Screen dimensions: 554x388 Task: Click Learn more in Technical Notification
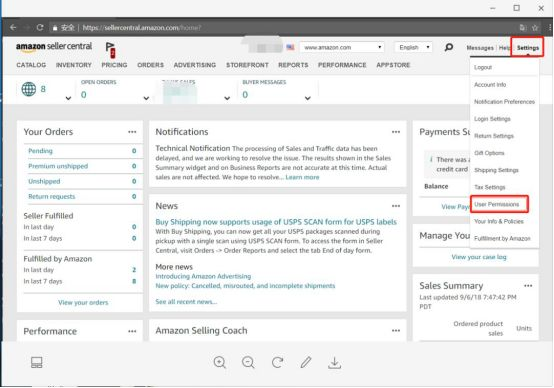(302, 177)
